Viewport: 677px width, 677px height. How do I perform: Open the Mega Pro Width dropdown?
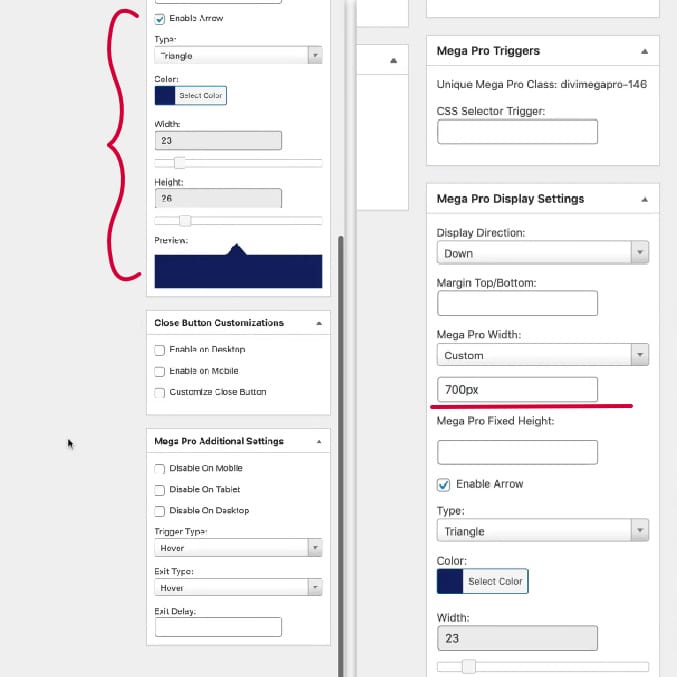(x=543, y=355)
